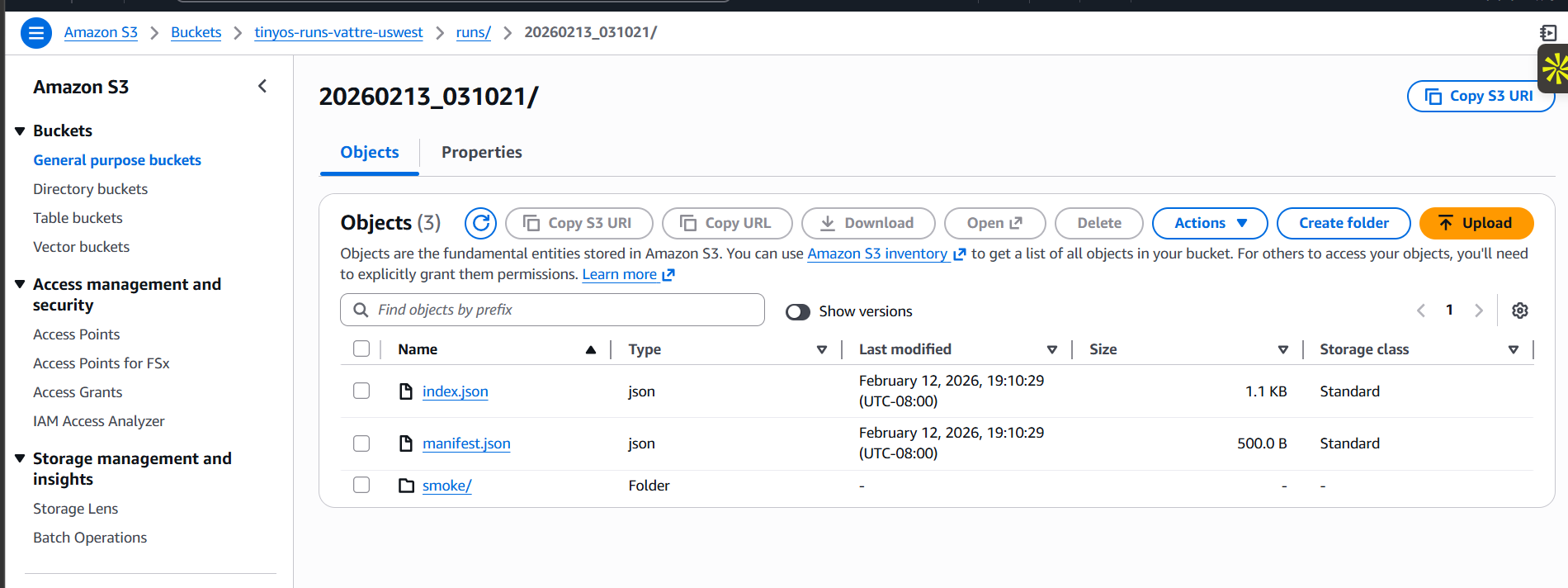This screenshot has width=1568, height=588.
Task: Open Access Points for FSx
Action: [x=102, y=363]
